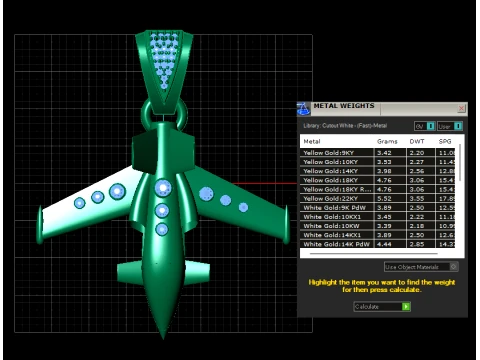The width and height of the screenshot is (480, 360).
Task: Select the White Gold:10KX1 row
Action: click(x=378, y=217)
